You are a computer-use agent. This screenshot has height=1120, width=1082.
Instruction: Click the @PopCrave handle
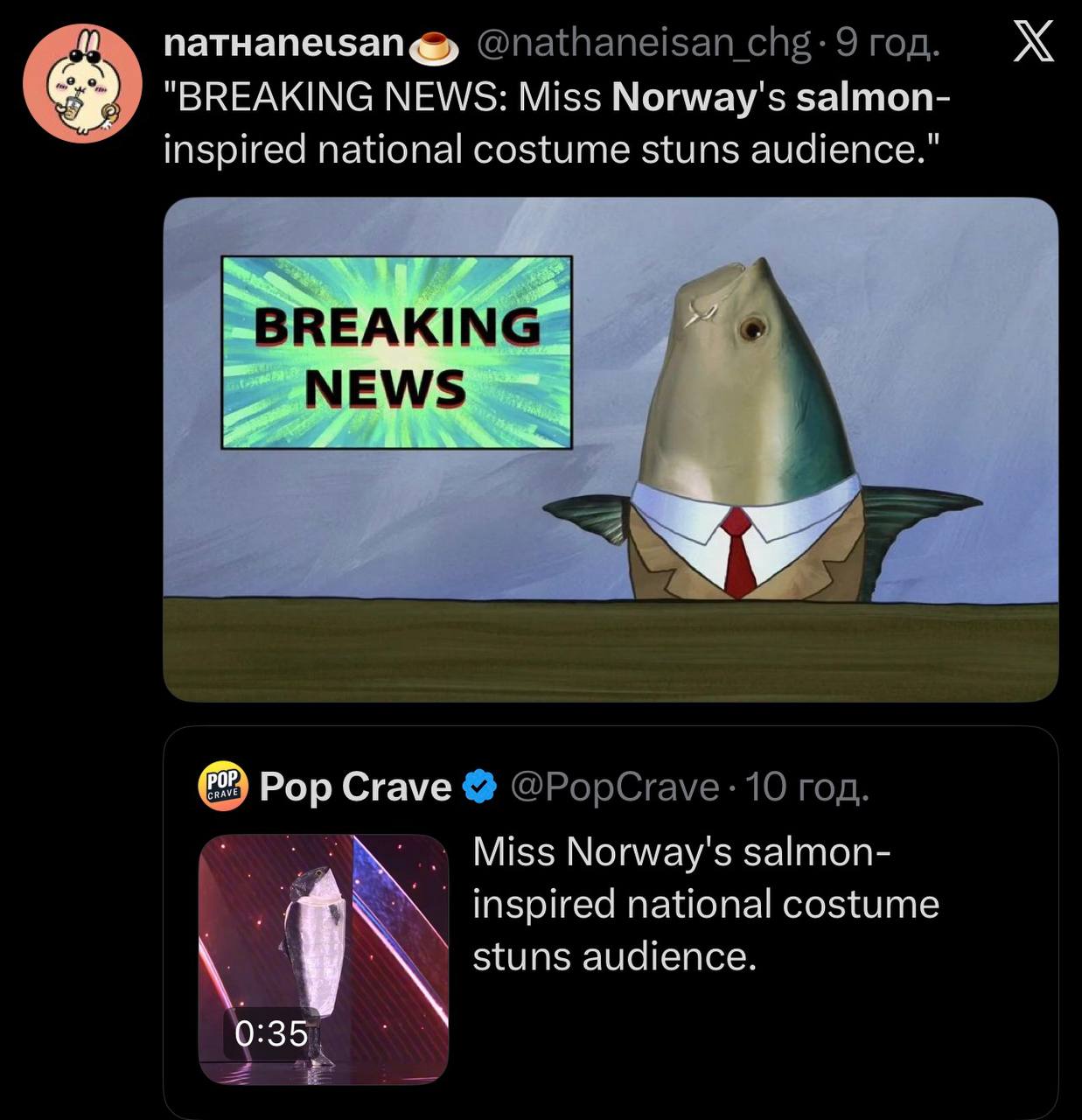(x=613, y=787)
